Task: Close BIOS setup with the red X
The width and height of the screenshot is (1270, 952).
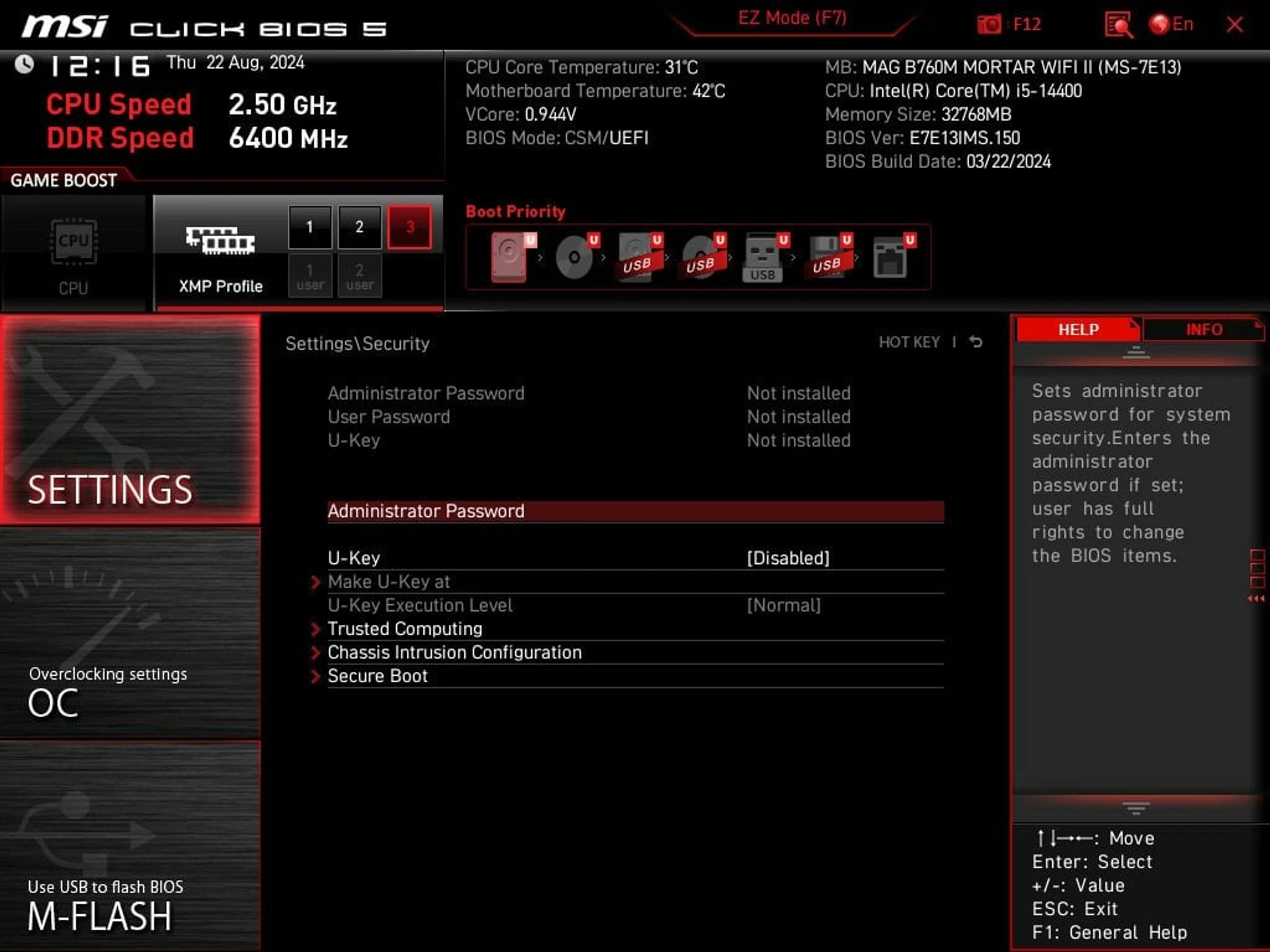Action: [x=1234, y=24]
